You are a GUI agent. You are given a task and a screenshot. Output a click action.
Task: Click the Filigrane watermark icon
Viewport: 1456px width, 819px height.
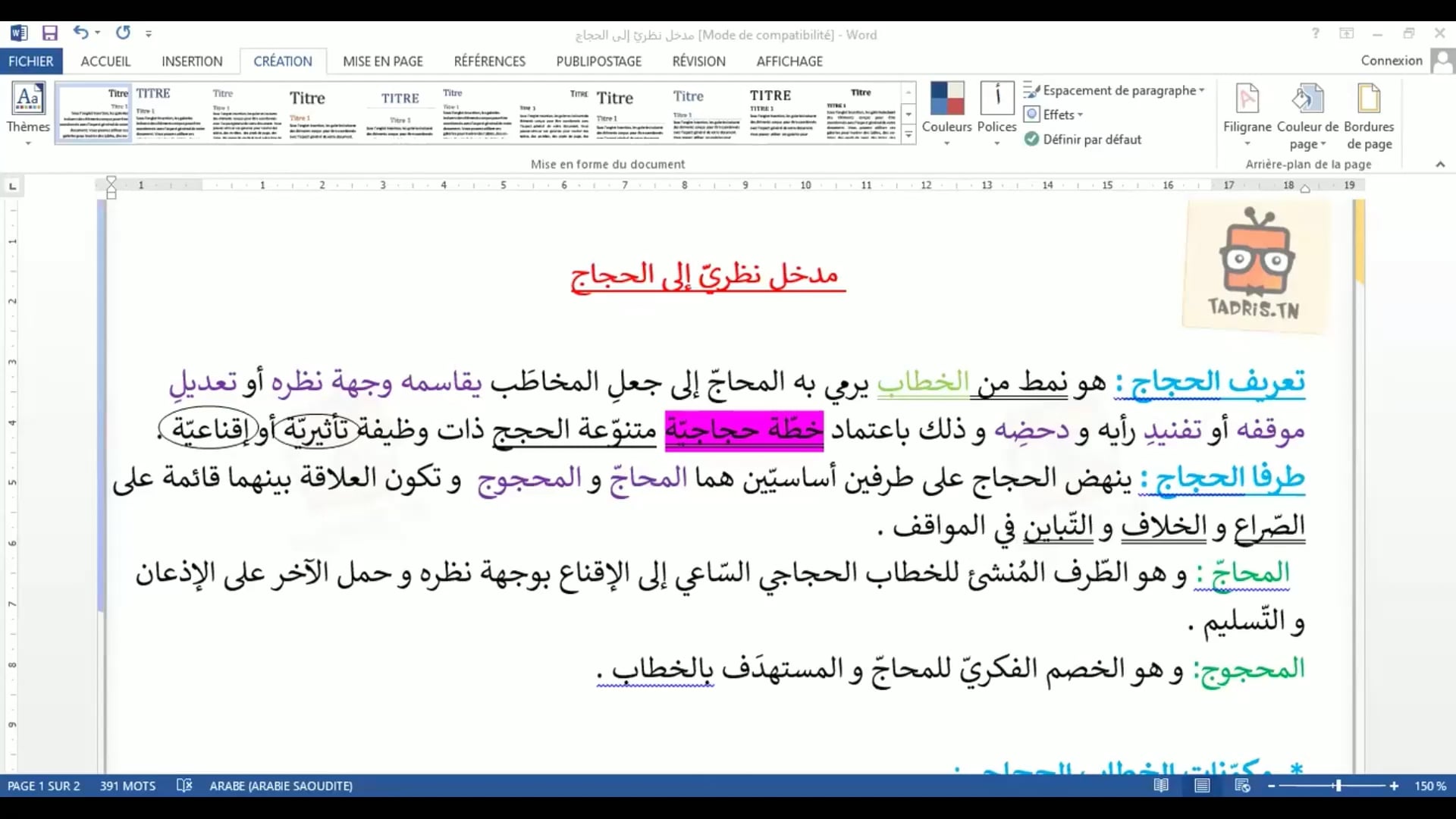[x=1247, y=99]
